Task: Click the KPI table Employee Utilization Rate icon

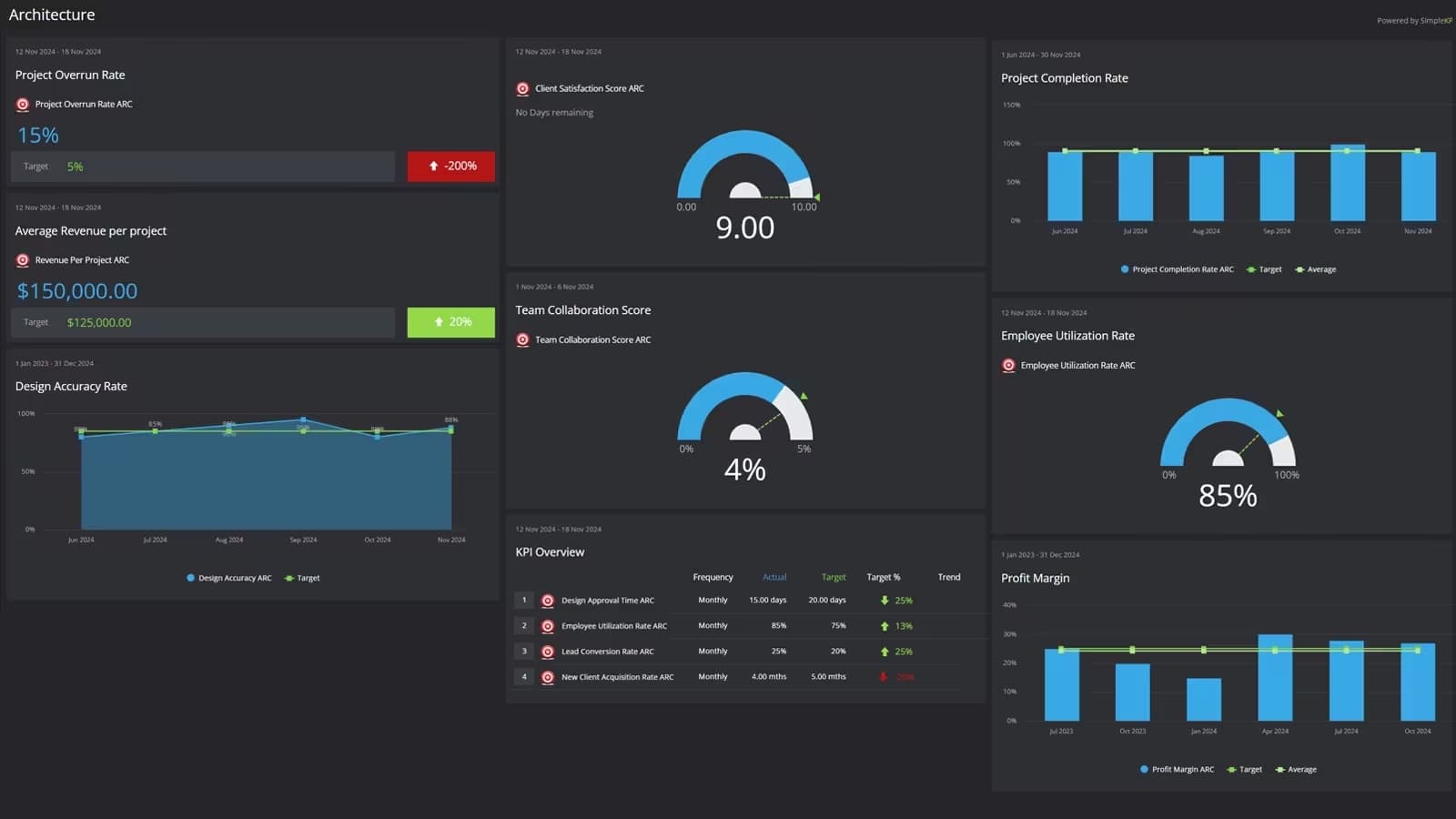Action: click(x=548, y=626)
